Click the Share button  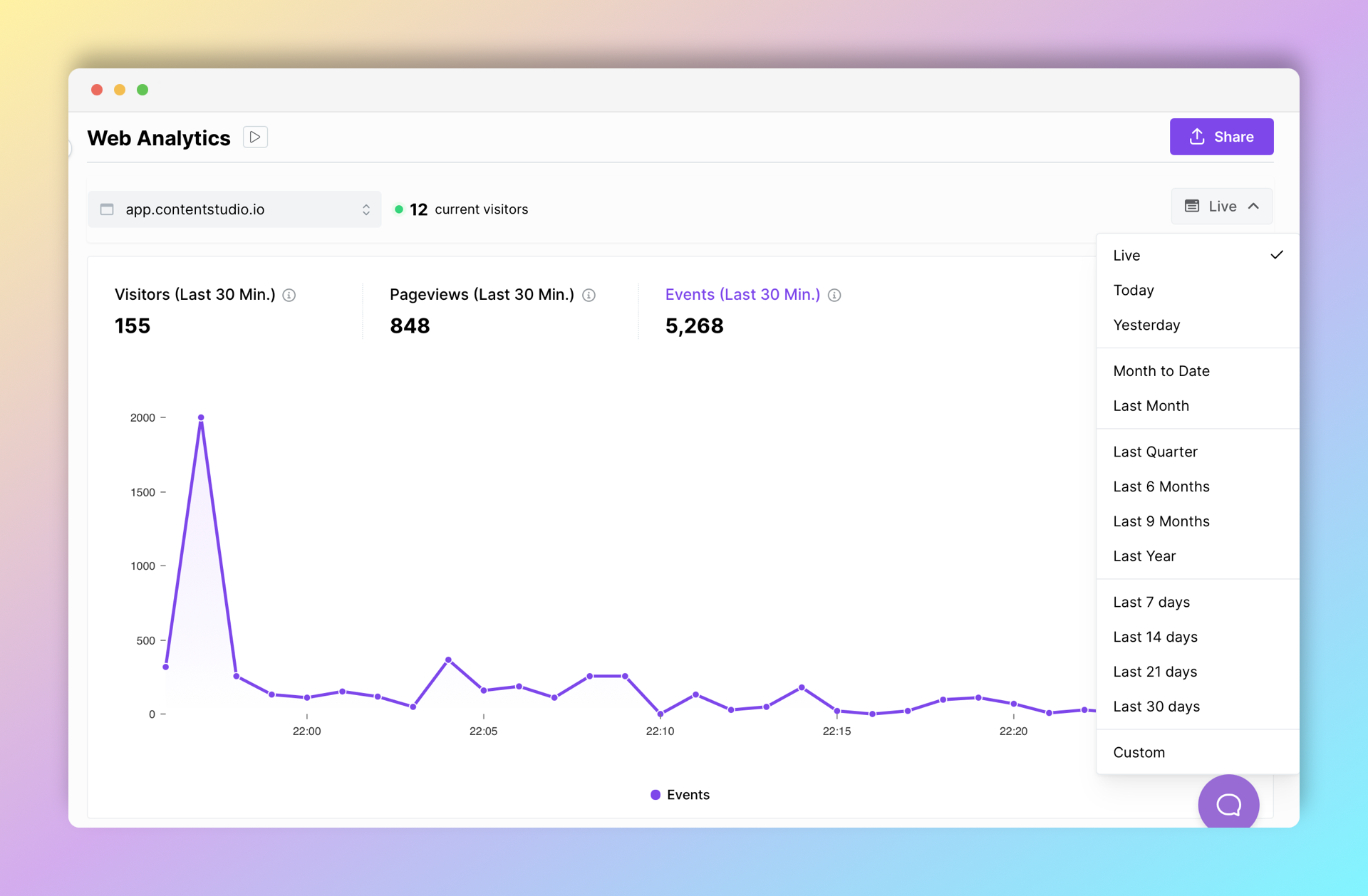coord(1221,137)
